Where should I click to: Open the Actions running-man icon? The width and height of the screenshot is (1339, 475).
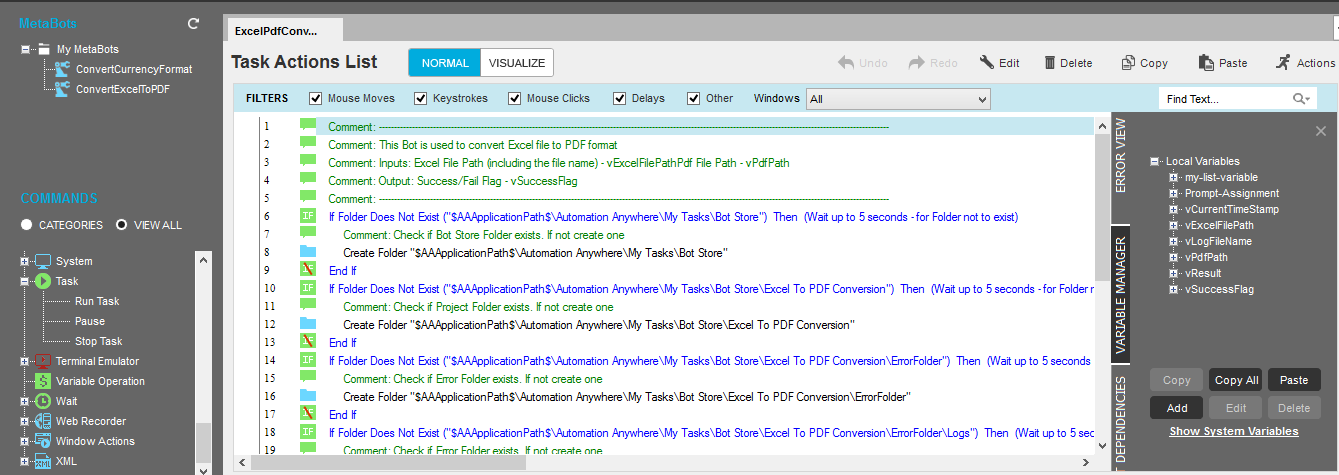tap(1283, 62)
